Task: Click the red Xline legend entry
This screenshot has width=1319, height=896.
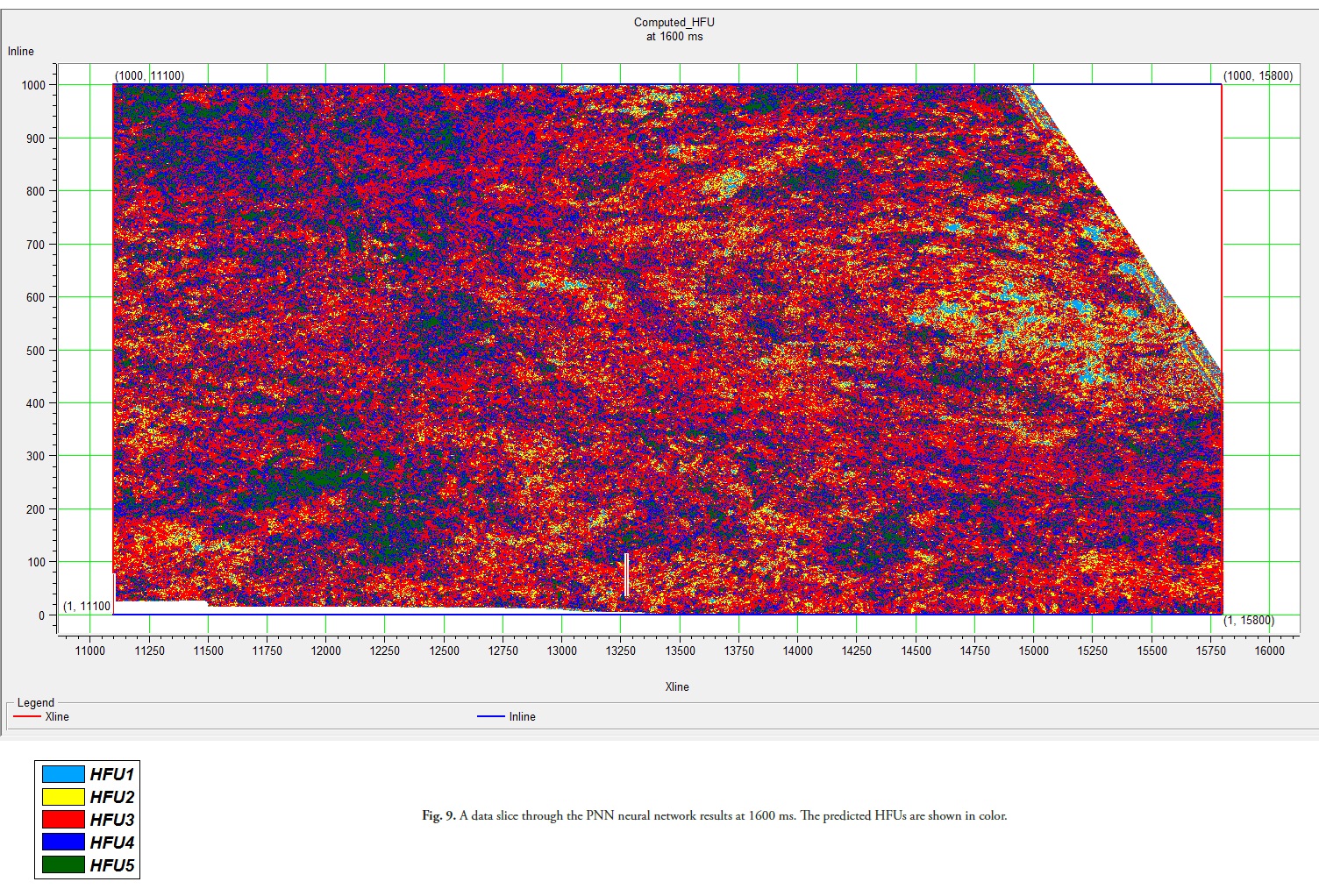Action: [x=42, y=716]
